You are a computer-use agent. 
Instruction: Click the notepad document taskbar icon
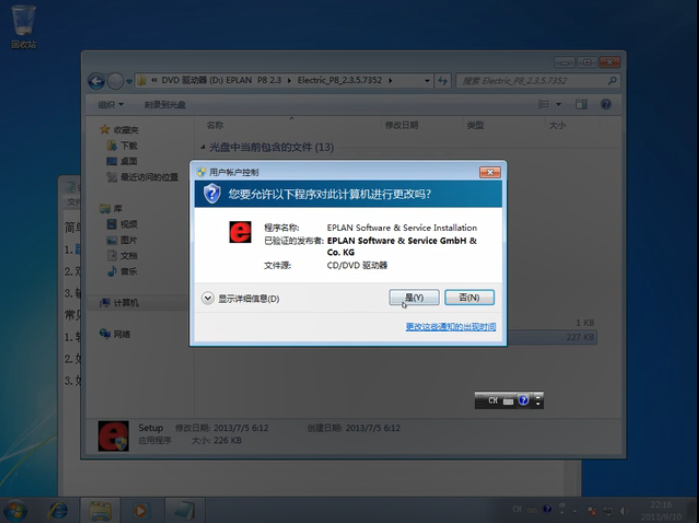click(183, 511)
